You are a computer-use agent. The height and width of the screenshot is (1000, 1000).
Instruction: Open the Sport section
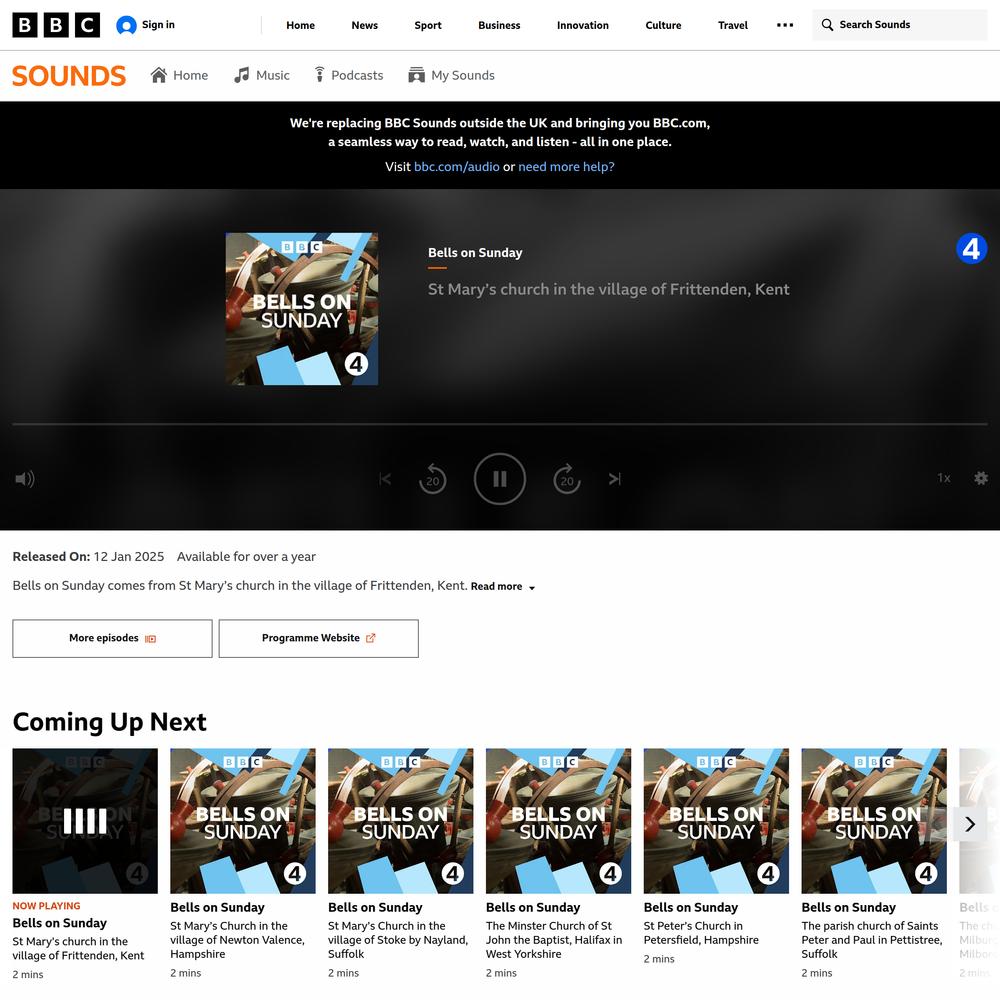tap(427, 26)
